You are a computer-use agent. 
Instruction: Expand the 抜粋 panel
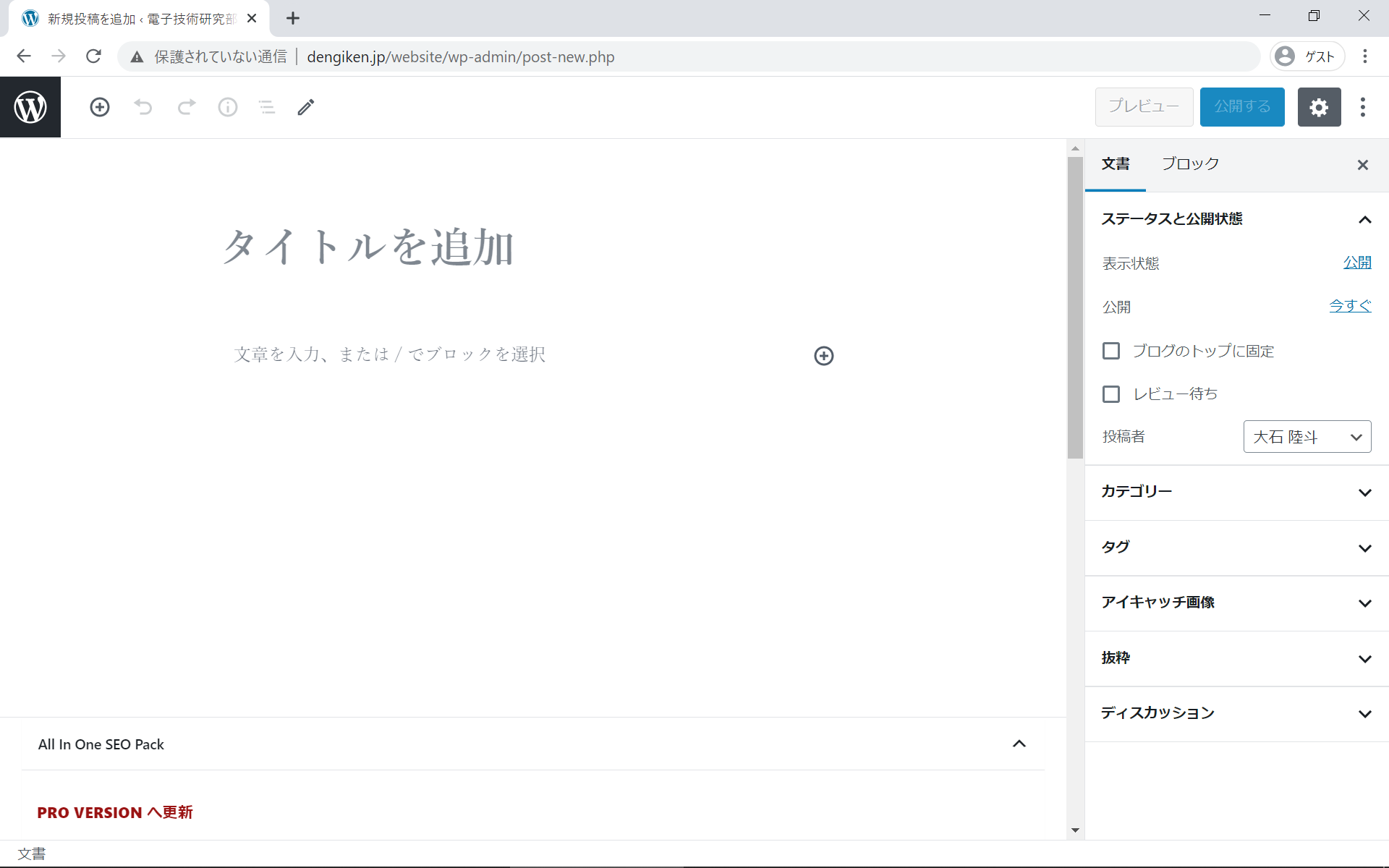[1237, 658]
